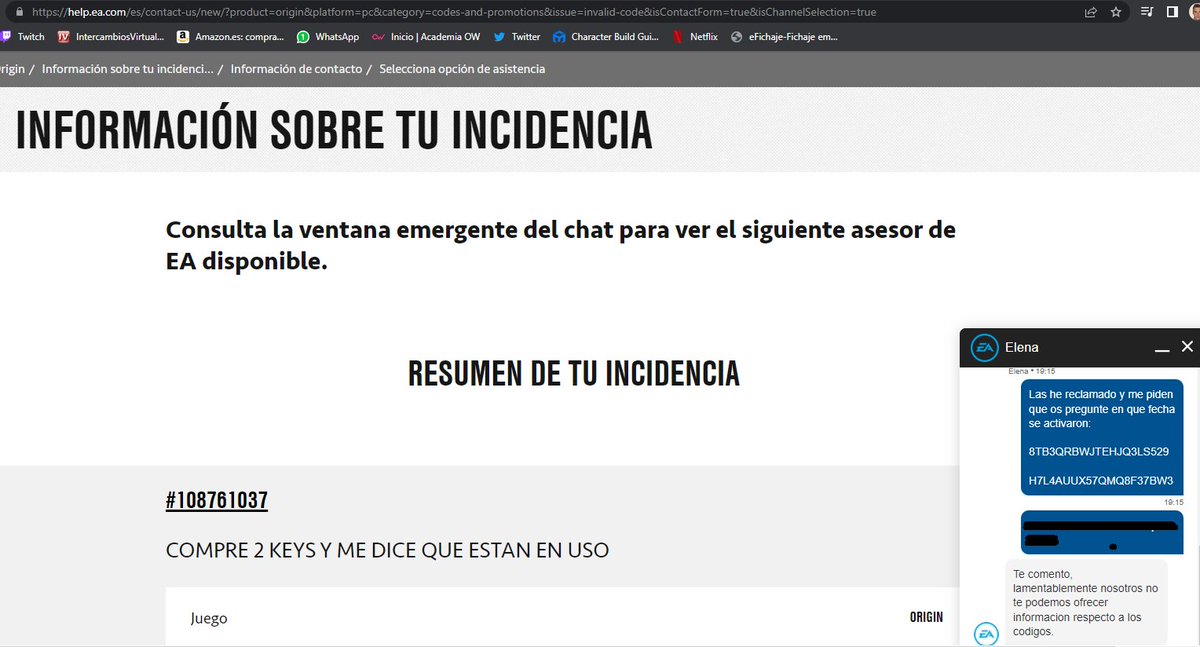The width and height of the screenshot is (1200, 647).
Task: Open the Character Build Guide bookmark
Action: coord(606,37)
